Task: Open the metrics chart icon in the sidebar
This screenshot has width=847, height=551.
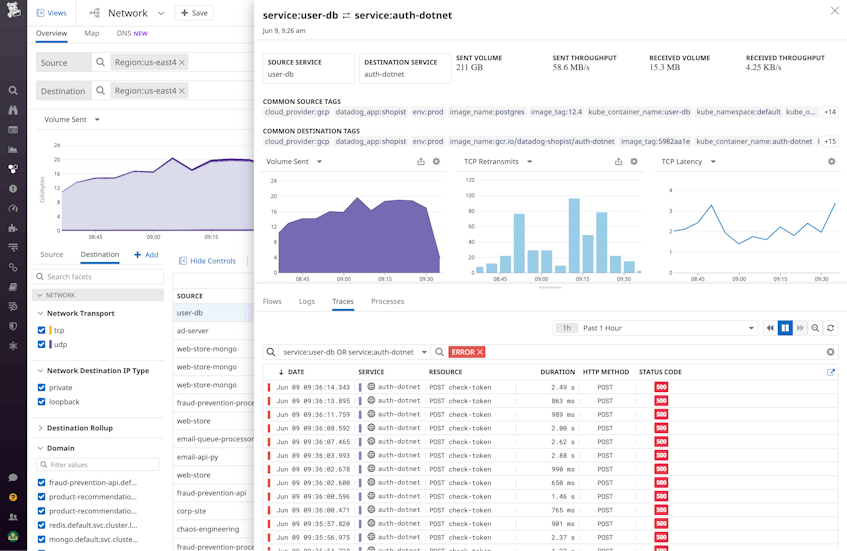Action: tap(13, 150)
